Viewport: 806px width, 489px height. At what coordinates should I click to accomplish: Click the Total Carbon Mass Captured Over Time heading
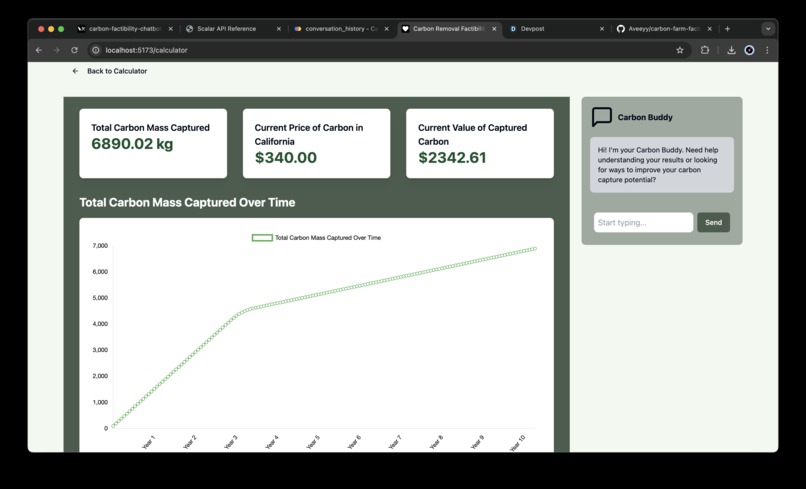click(187, 202)
